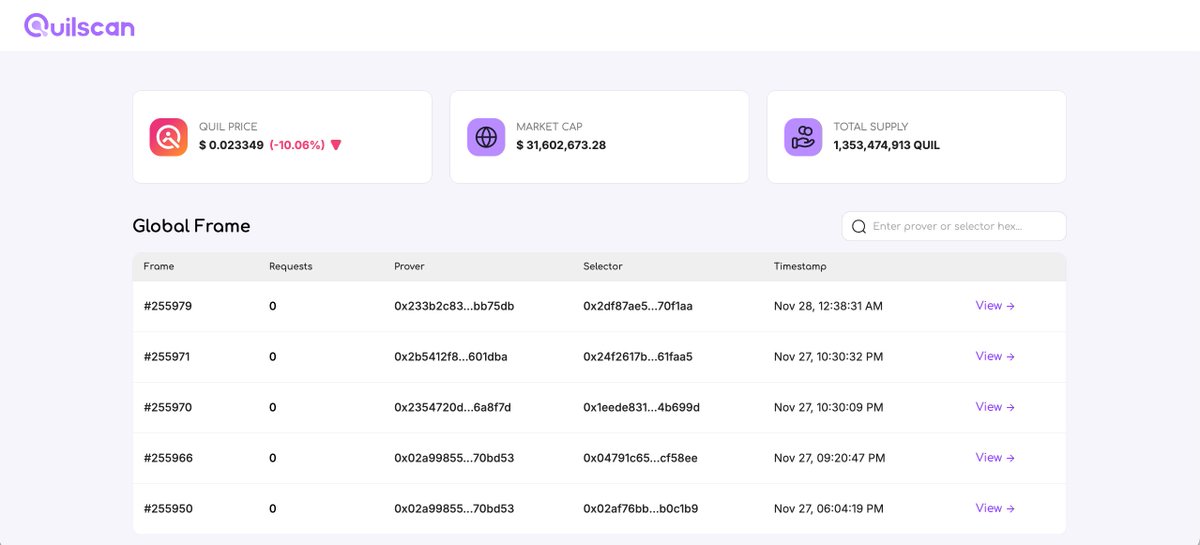This screenshot has width=1200, height=545.
Task: Click the Timestamp column header
Action: coord(800,267)
